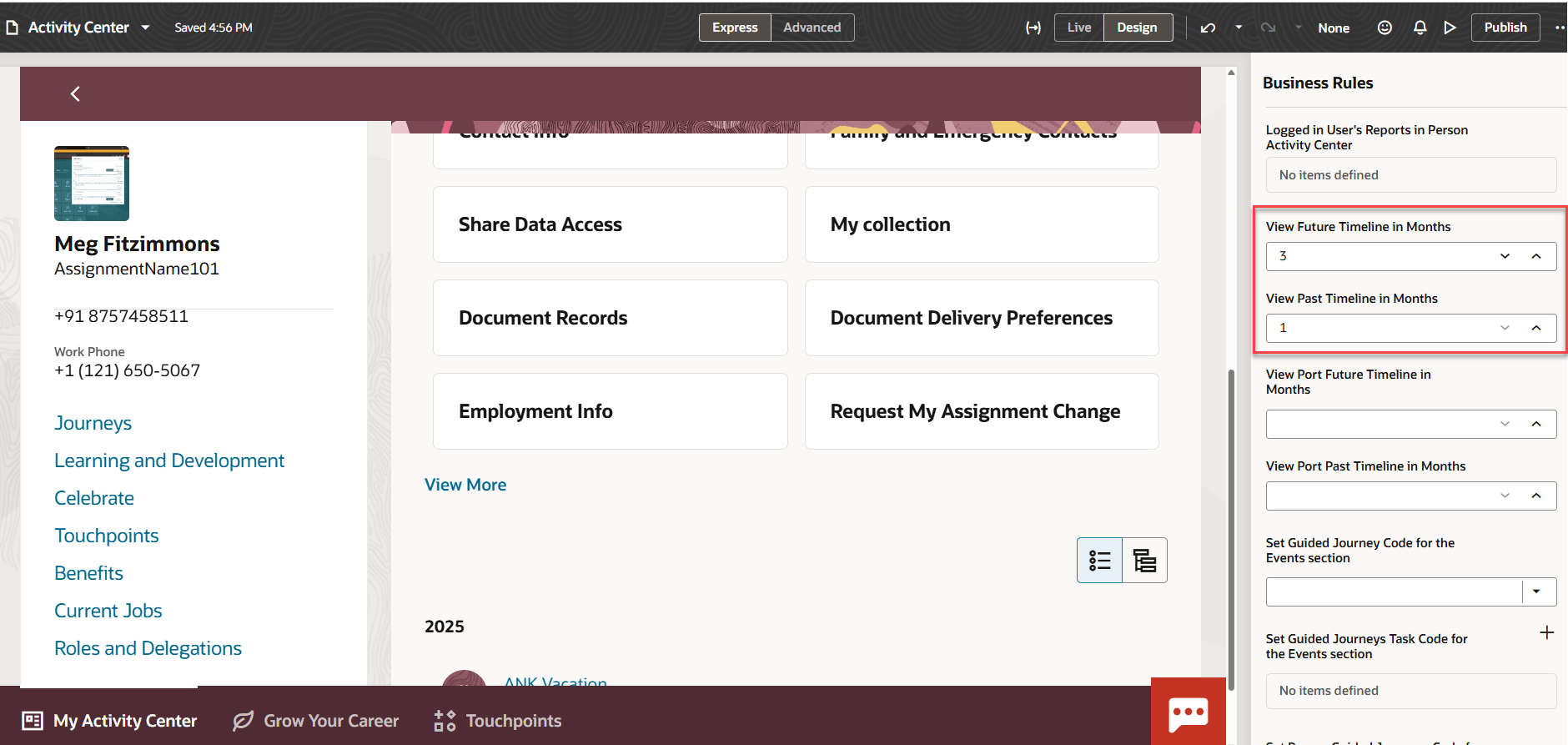
Task: Open Learning and Development link
Action: 169,461
